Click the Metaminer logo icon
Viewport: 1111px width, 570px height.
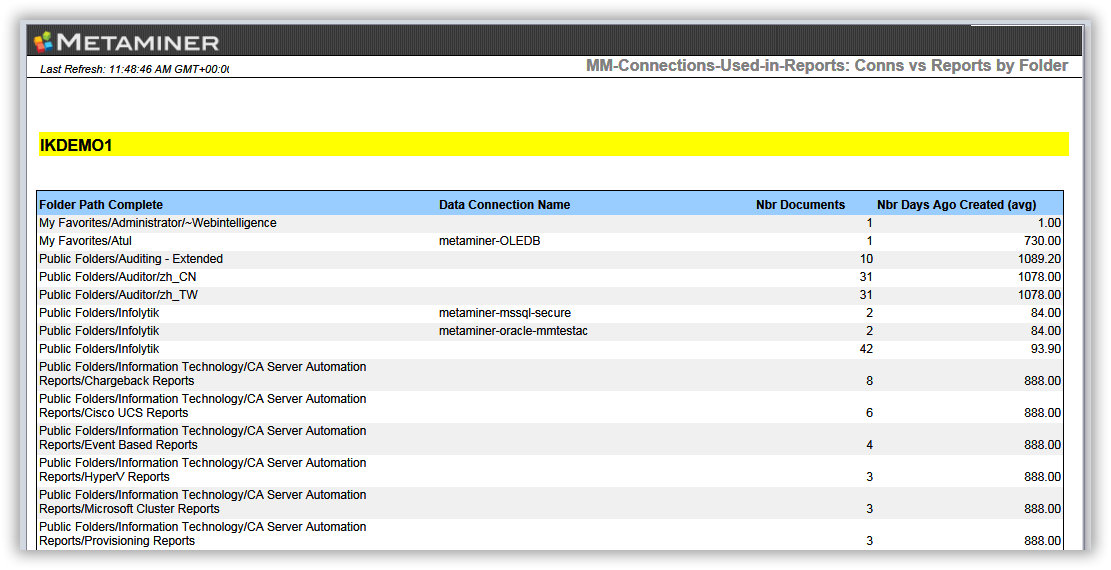[44, 42]
